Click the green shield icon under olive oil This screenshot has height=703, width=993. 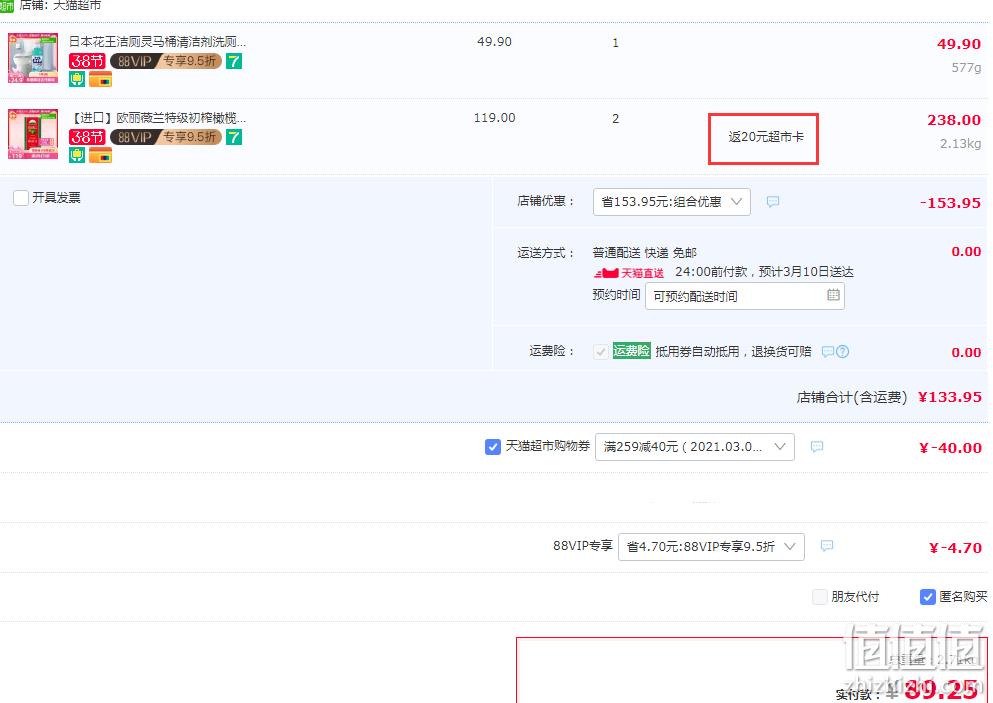tap(77, 155)
